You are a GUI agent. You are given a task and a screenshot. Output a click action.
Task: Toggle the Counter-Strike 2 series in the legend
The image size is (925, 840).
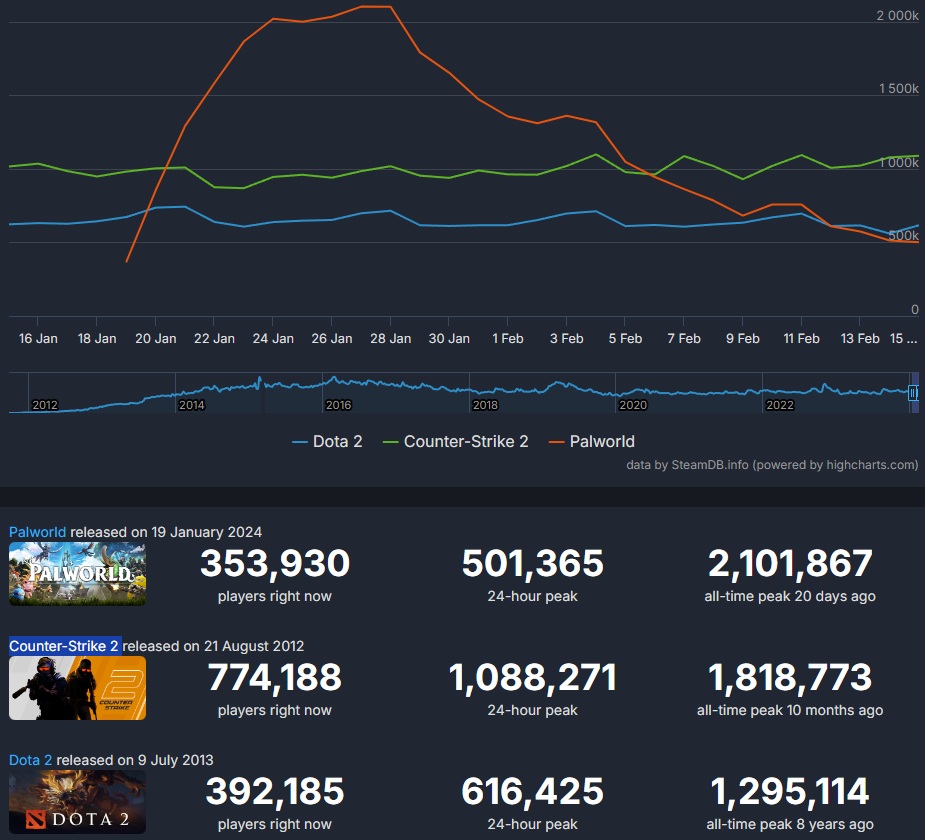pyautogui.click(x=455, y=441)
